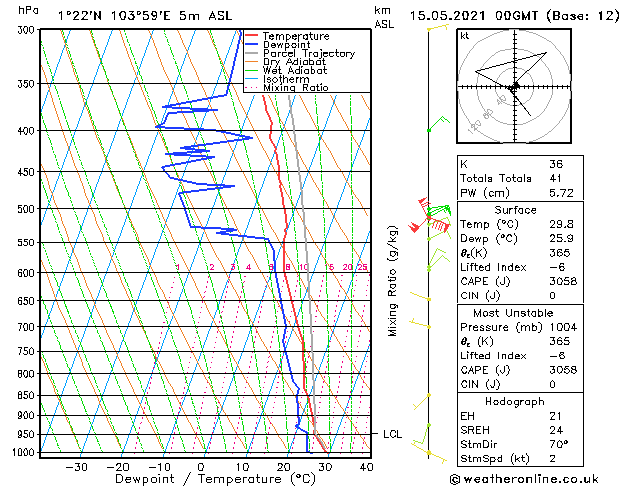This screenshot has height=486, width=629.
Task: Click the Mixing Ratio (g/kg) vertical label
Action: 392,281
